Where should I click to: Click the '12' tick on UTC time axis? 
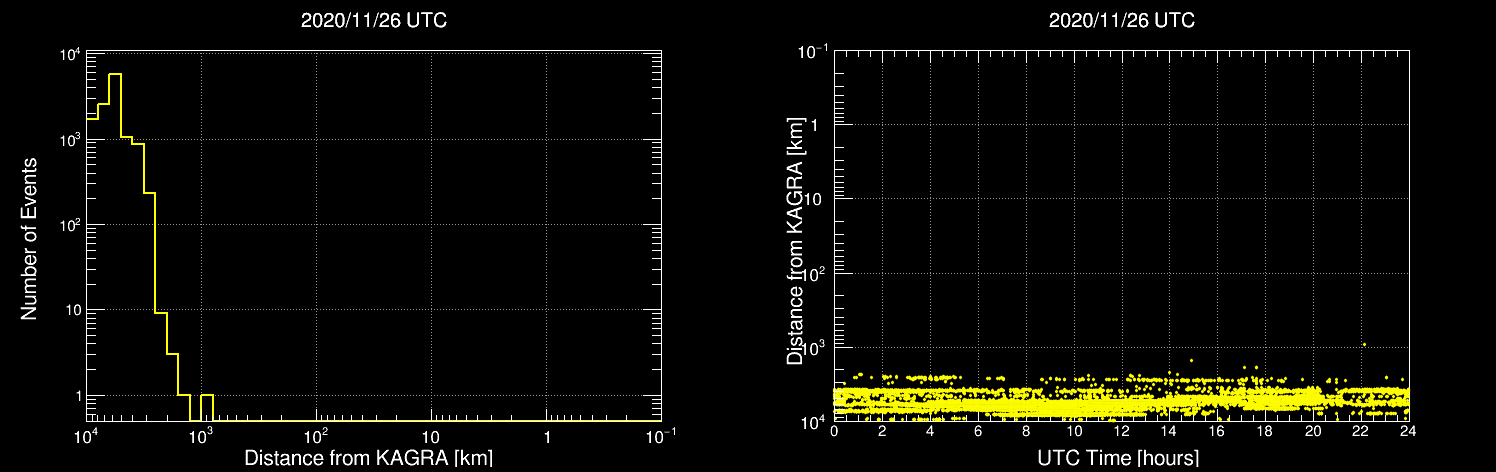point(1121,433)
